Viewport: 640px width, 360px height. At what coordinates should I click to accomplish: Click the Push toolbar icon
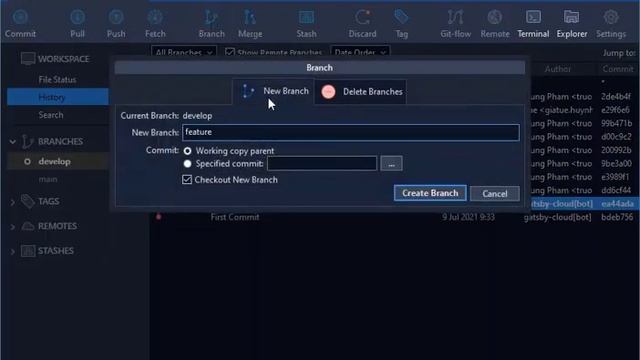(x=116, y=17)
